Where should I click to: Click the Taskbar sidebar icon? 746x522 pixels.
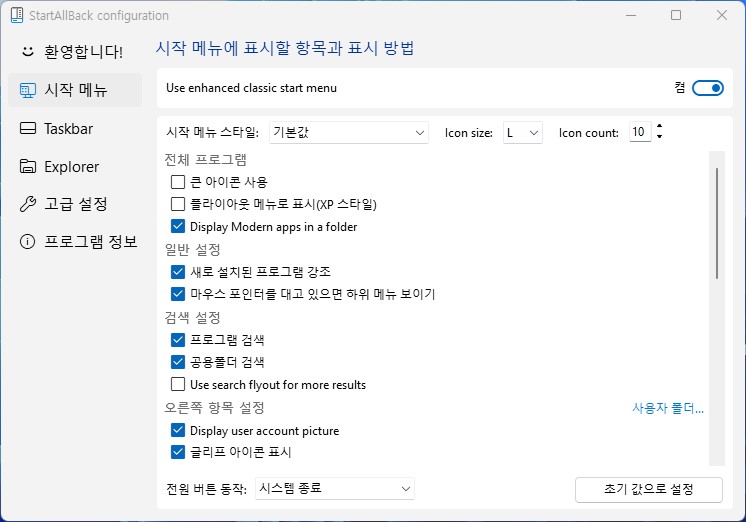coord(28,128)
